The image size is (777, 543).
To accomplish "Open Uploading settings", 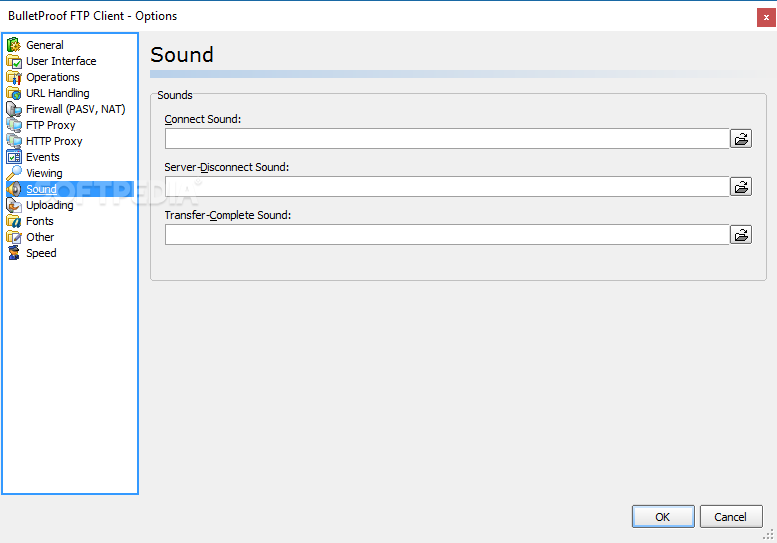I will (50, 205).
